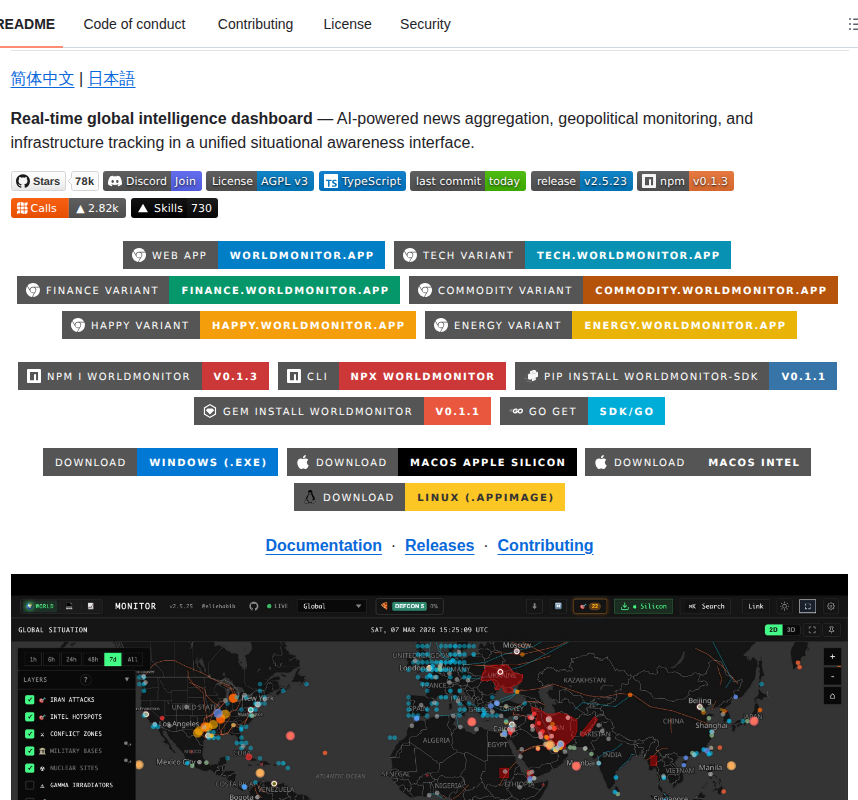This screenshot has height=800, width=858.
Task: Toggle the sun theme icon in dashboard
Action: [x=784, y=606]
